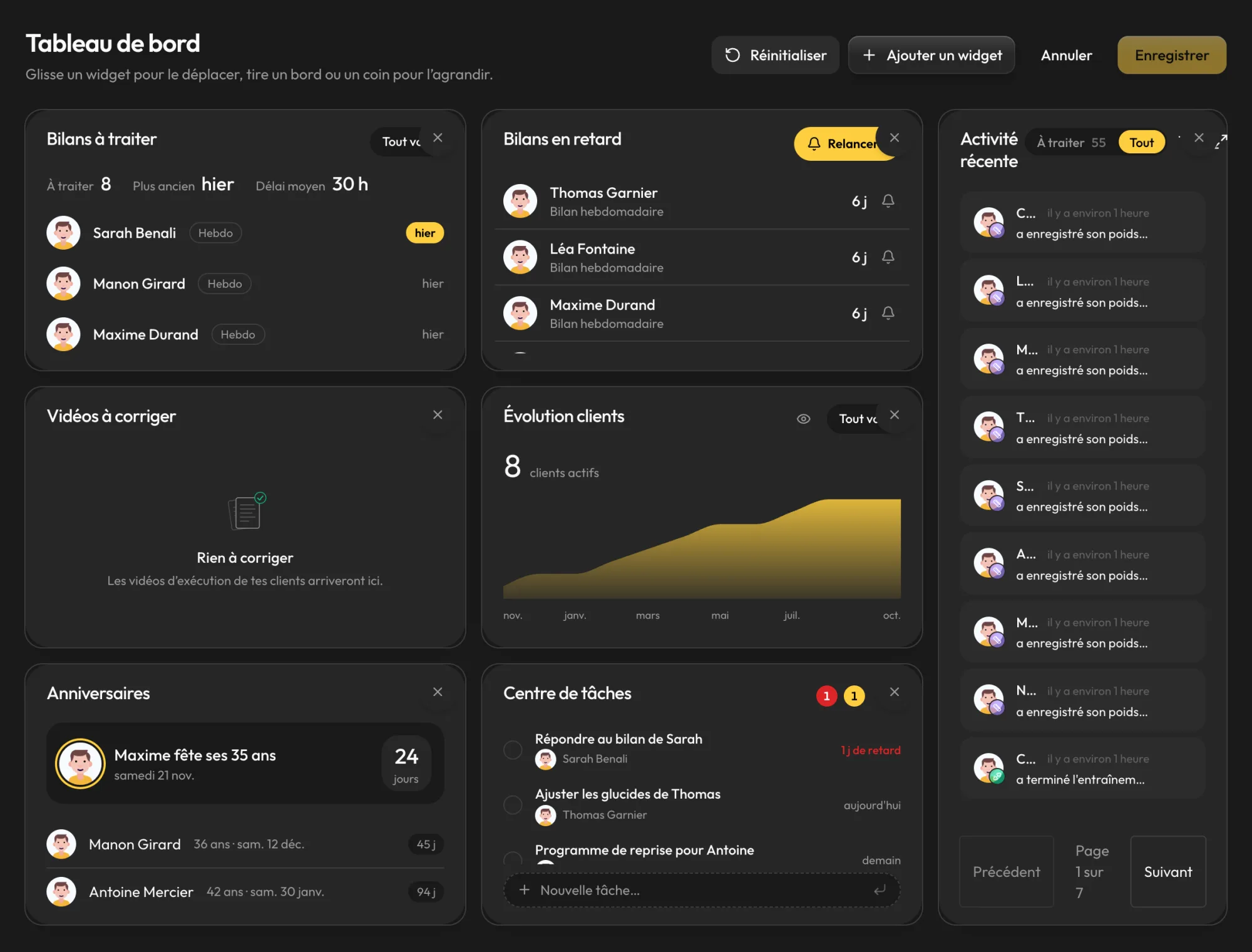The height and width of the screenshot is (952, 1252).
Task: Close the Activité récente widget
Action: click(x=1199, y=138)
